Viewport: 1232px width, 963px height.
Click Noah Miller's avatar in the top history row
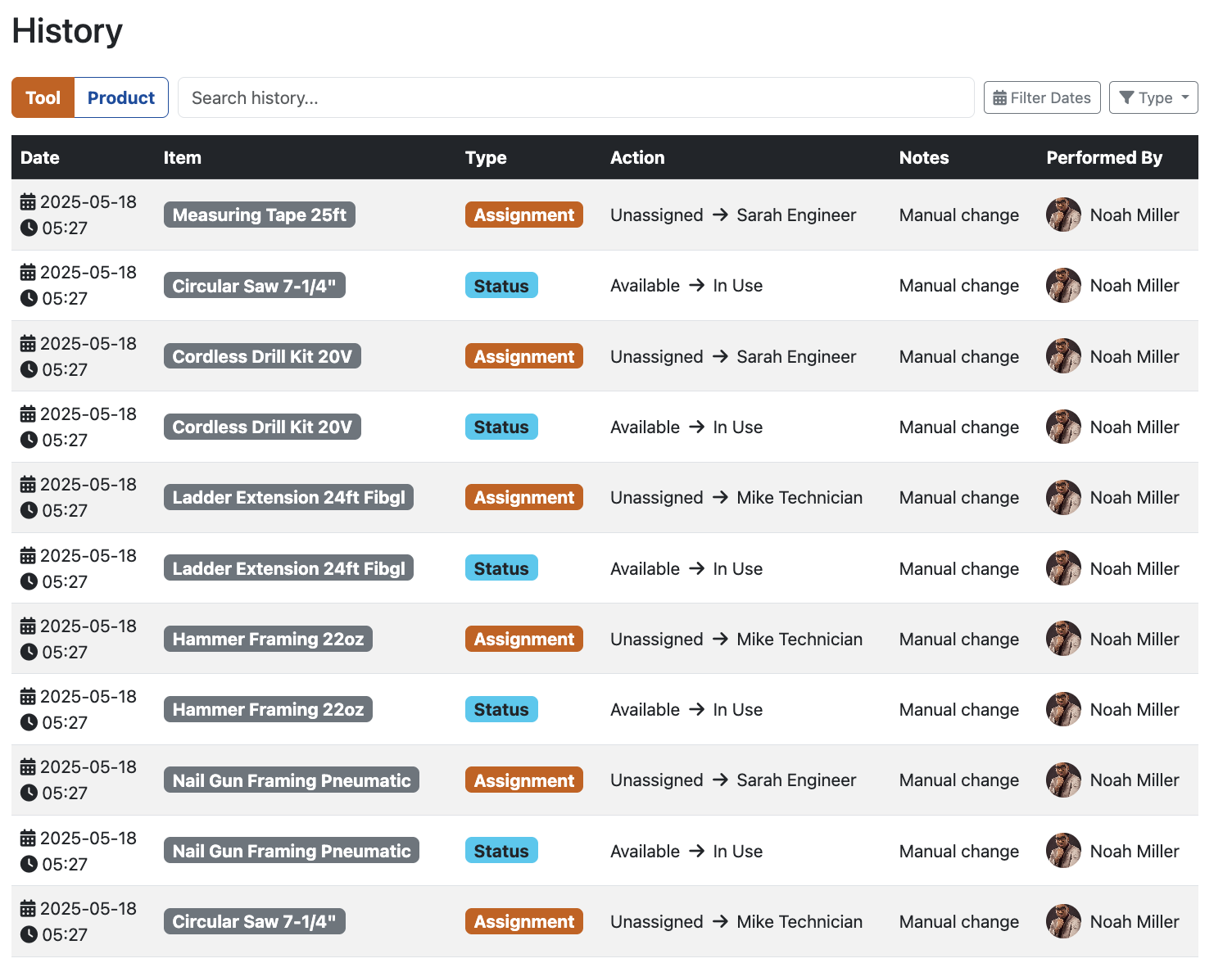click(1063, 215)
